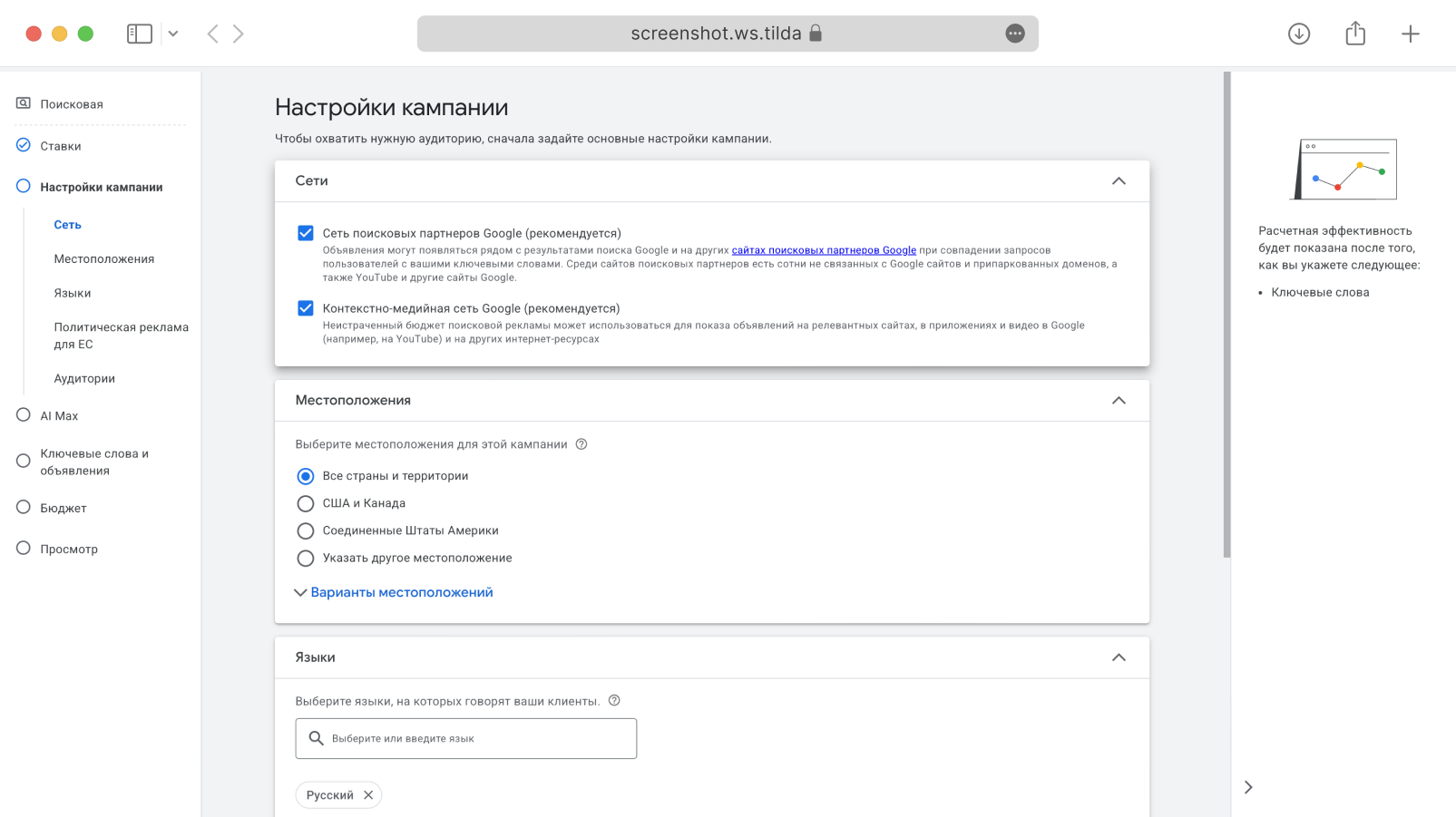
Task: Go back with the browser back arrow
Action: click(212, 34)
